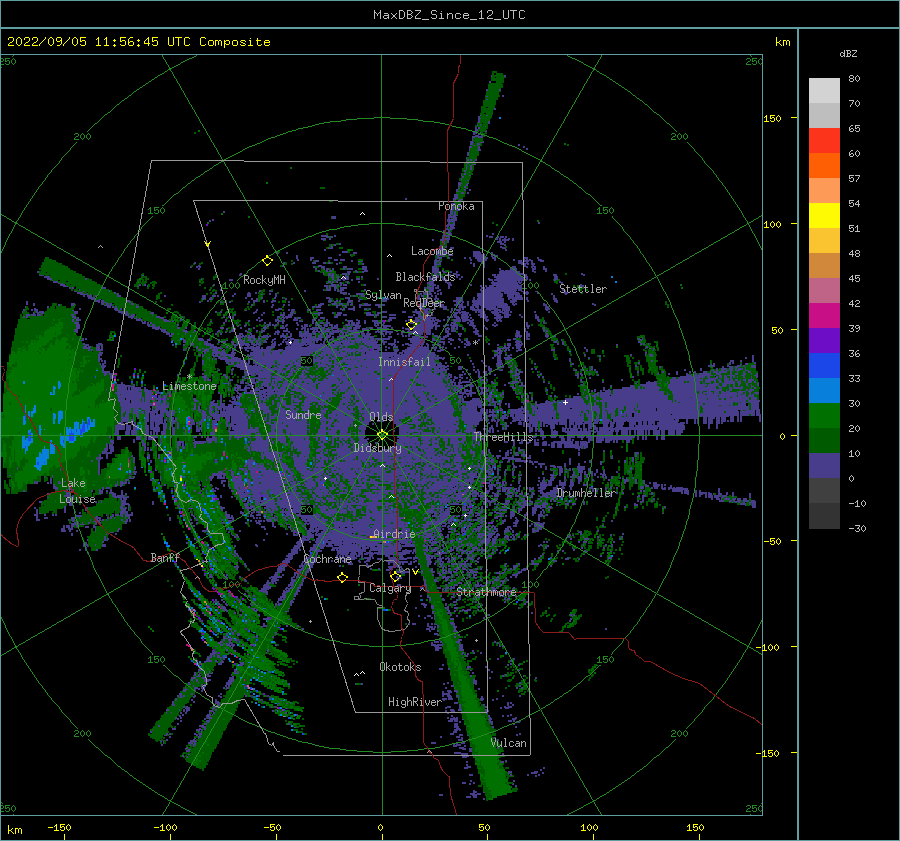
Task: Select the radar center marker under Olds
Action: click(x=382, y=435)
